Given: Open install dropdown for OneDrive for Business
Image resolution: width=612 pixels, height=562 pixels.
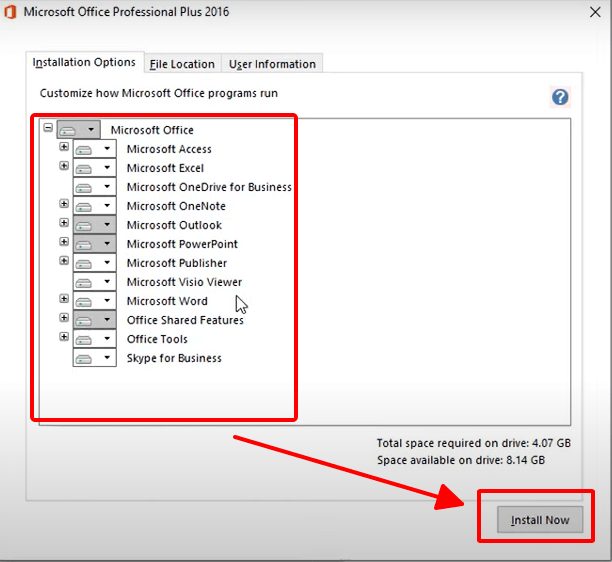Looking at the screenshot, I should (x=94, y=187).
